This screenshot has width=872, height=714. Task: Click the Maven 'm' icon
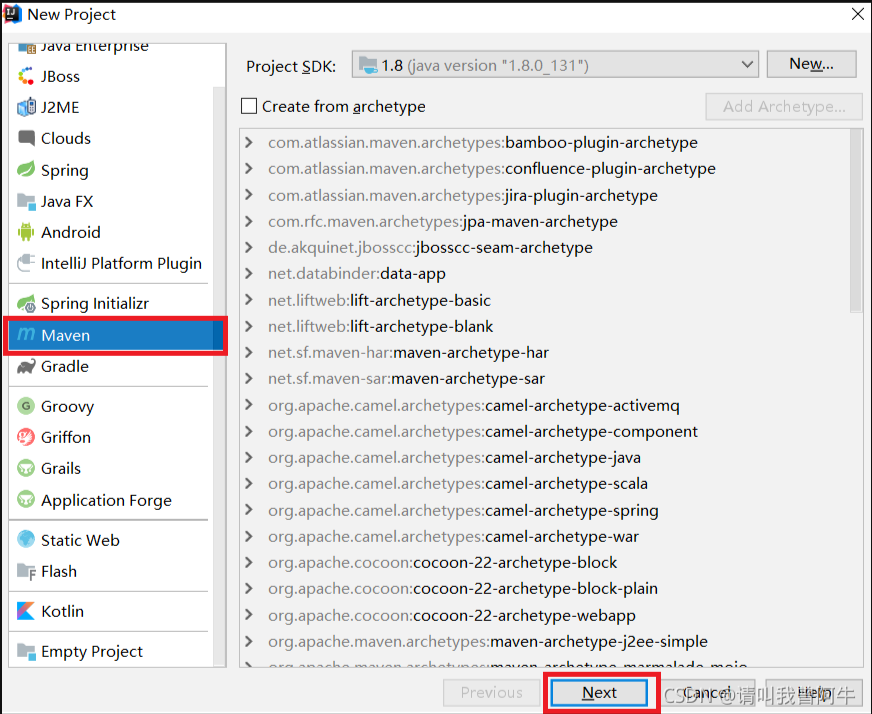pyautogui.click(x=26, y=334)
